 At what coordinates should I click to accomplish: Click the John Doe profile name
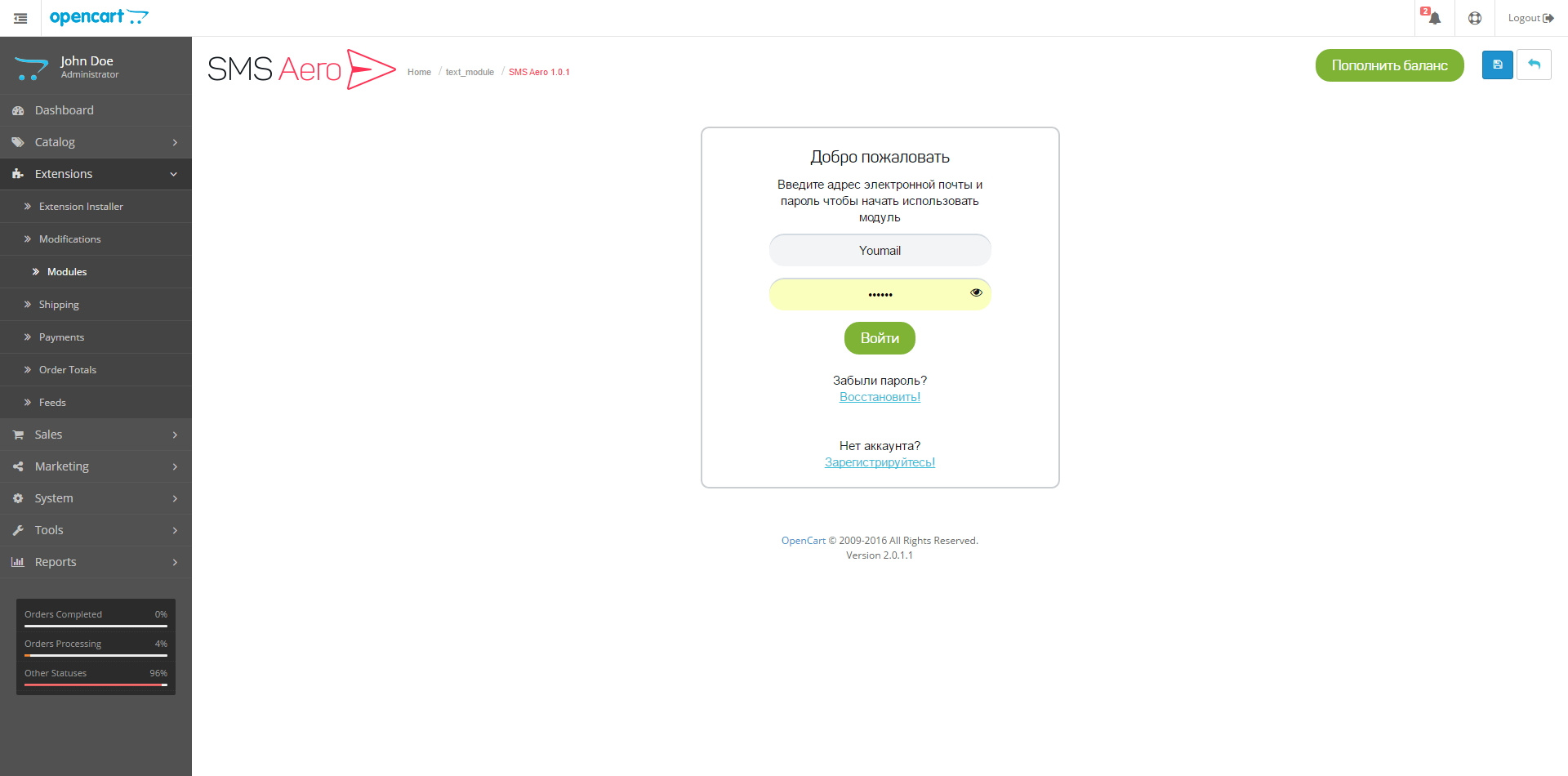point(87,60)
